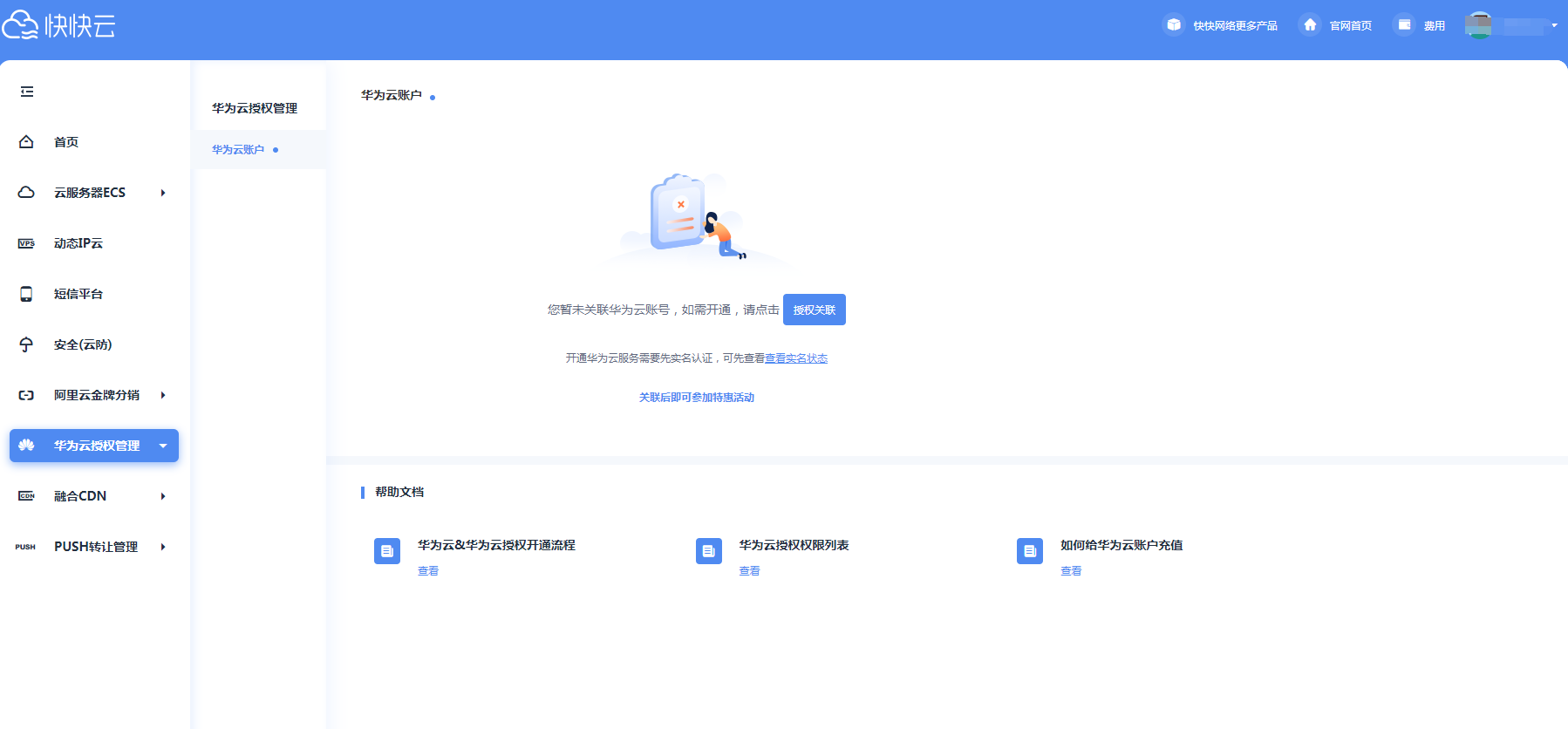
Task: Open 费用 text link in header
Action: [x=1435, y=26]
